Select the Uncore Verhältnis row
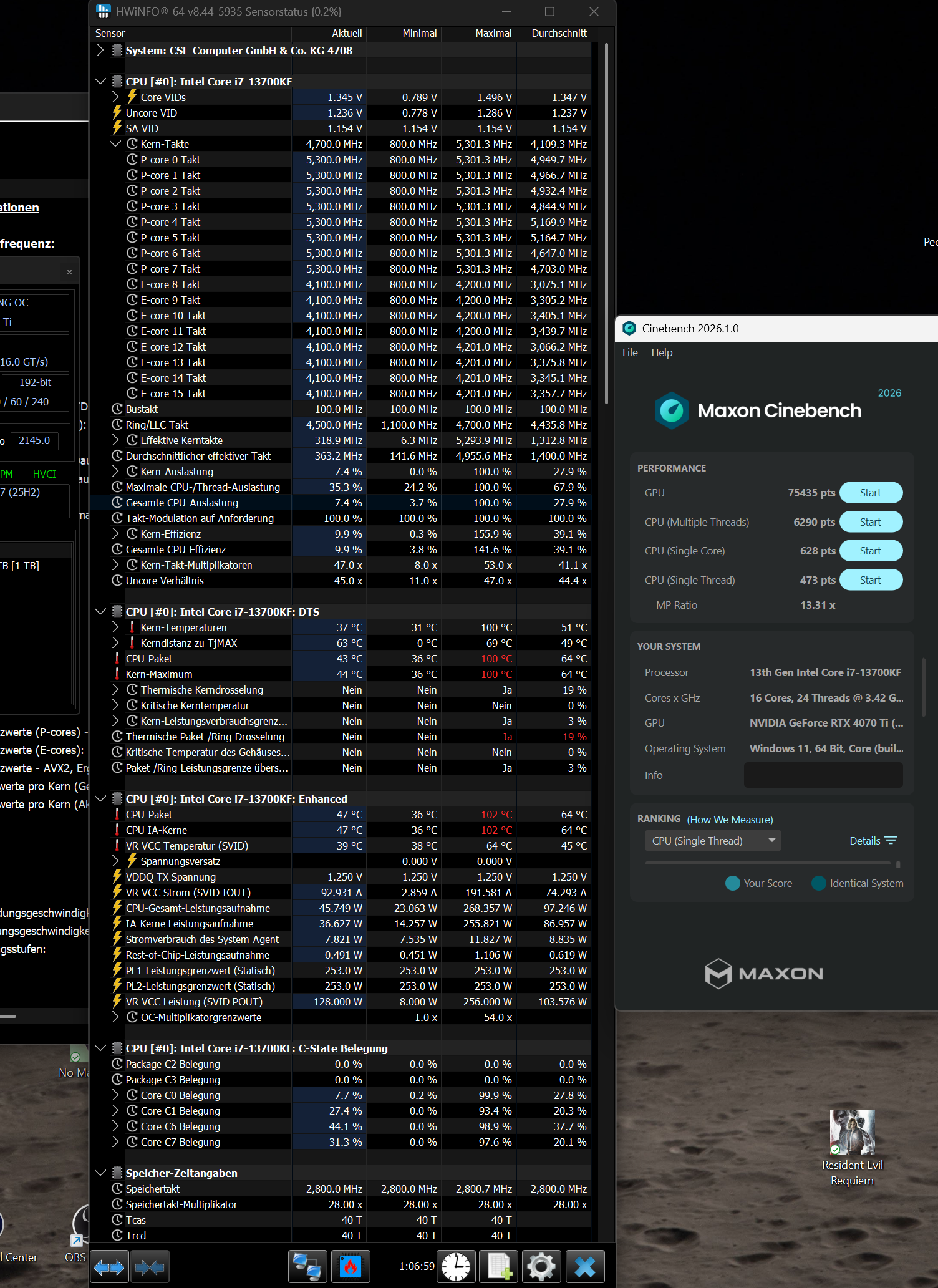This screenshot has width=938, height=1288. (341, 581)
